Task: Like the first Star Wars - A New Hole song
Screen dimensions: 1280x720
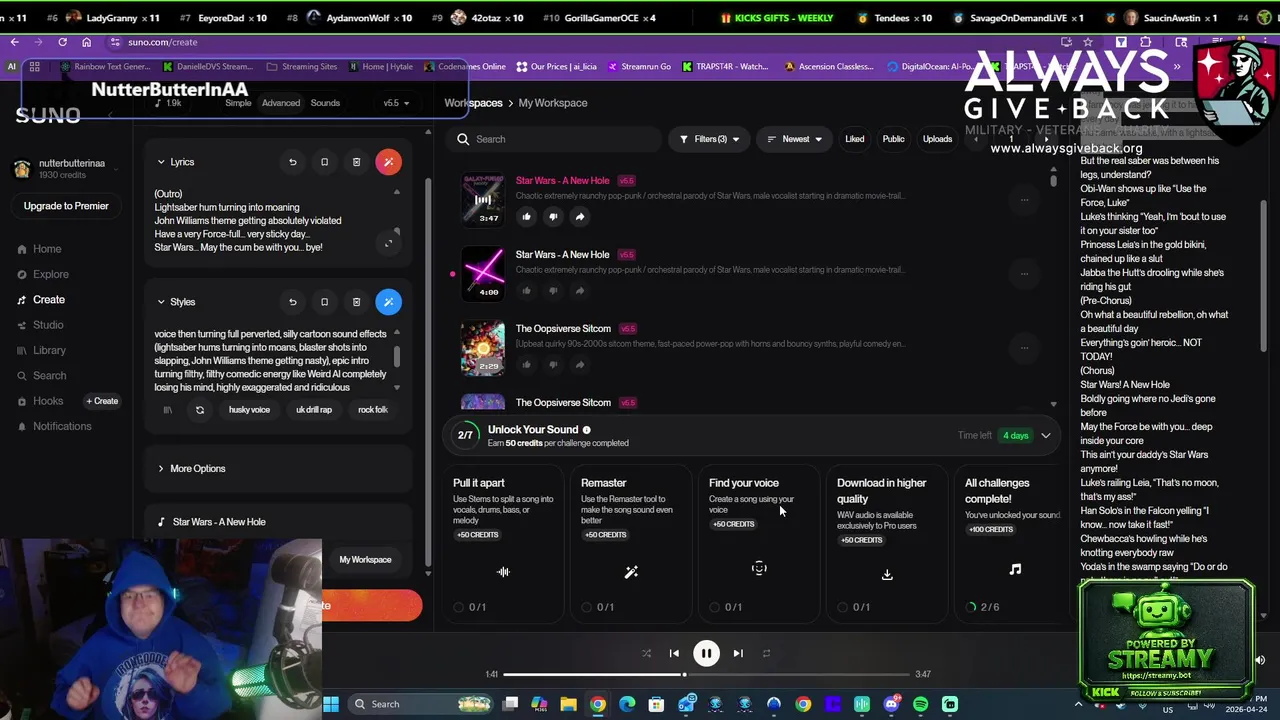Action: pyautogui.click(x=527, y=216)
